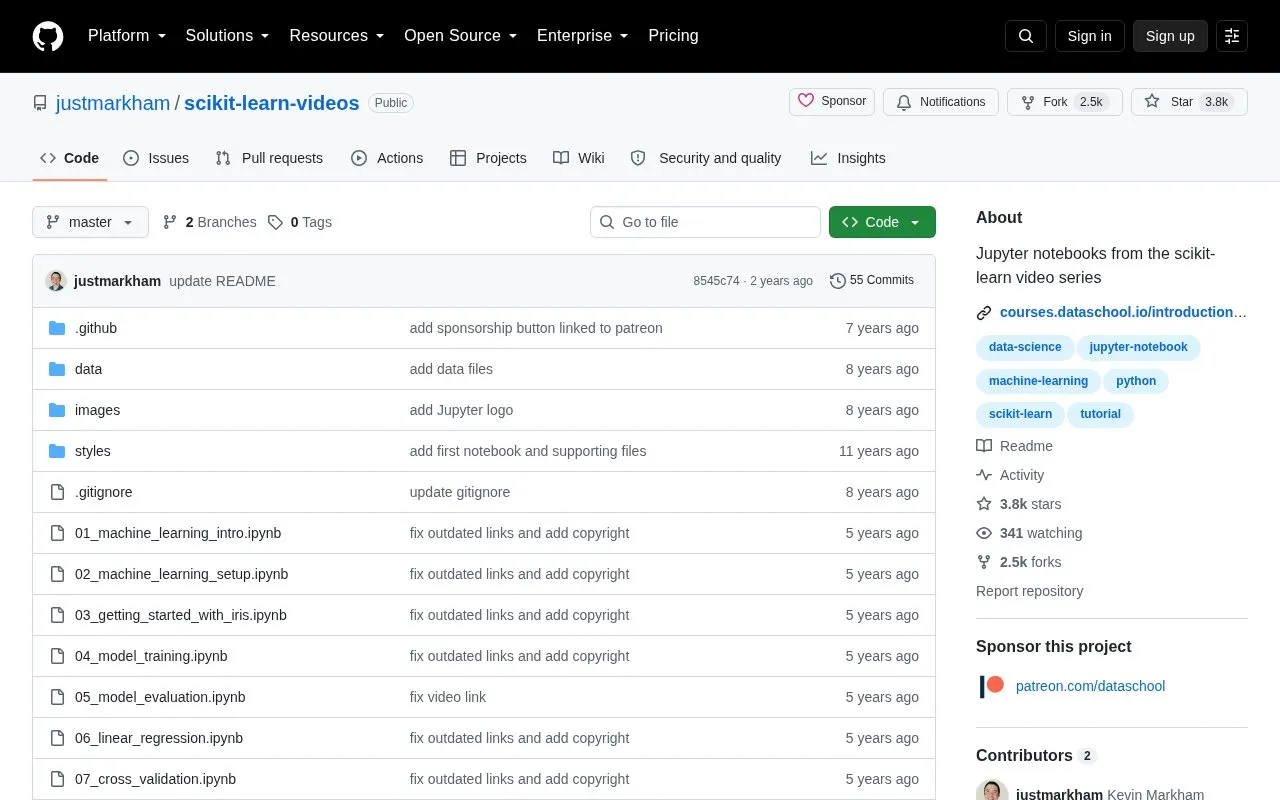The width and height of the screenshot is (1280, 800).
Task: Star the scikit-learn-videos repository
Action: point(1189,102)
